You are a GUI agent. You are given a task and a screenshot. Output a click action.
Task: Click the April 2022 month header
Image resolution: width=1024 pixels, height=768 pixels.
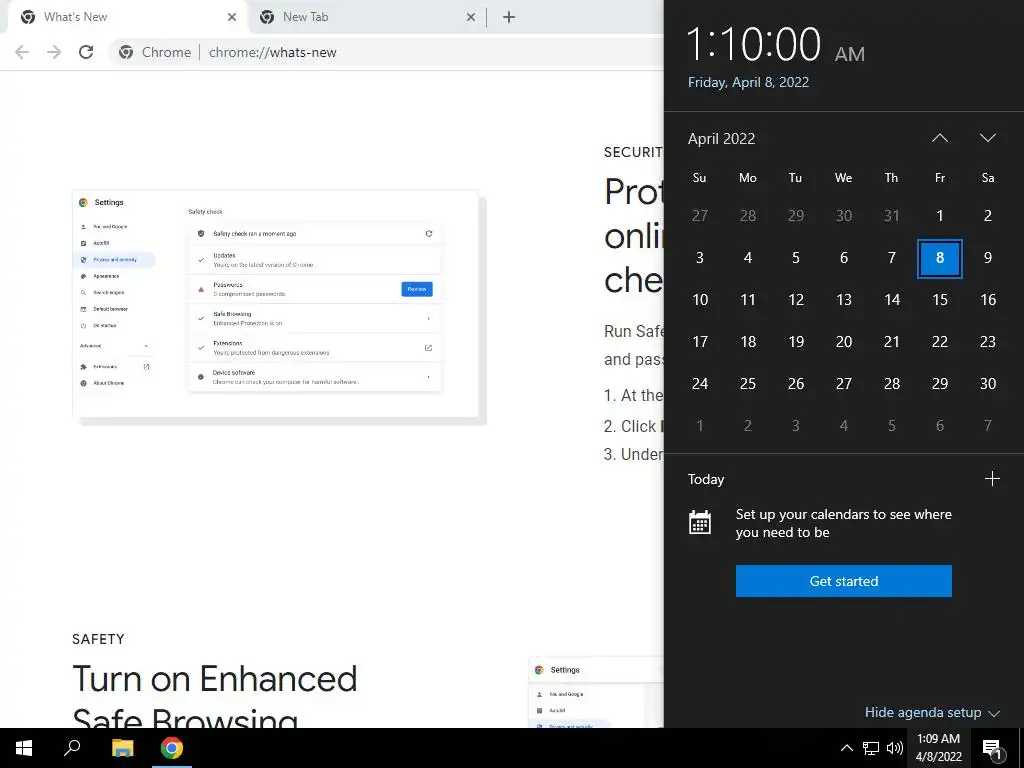pos(721,138)
